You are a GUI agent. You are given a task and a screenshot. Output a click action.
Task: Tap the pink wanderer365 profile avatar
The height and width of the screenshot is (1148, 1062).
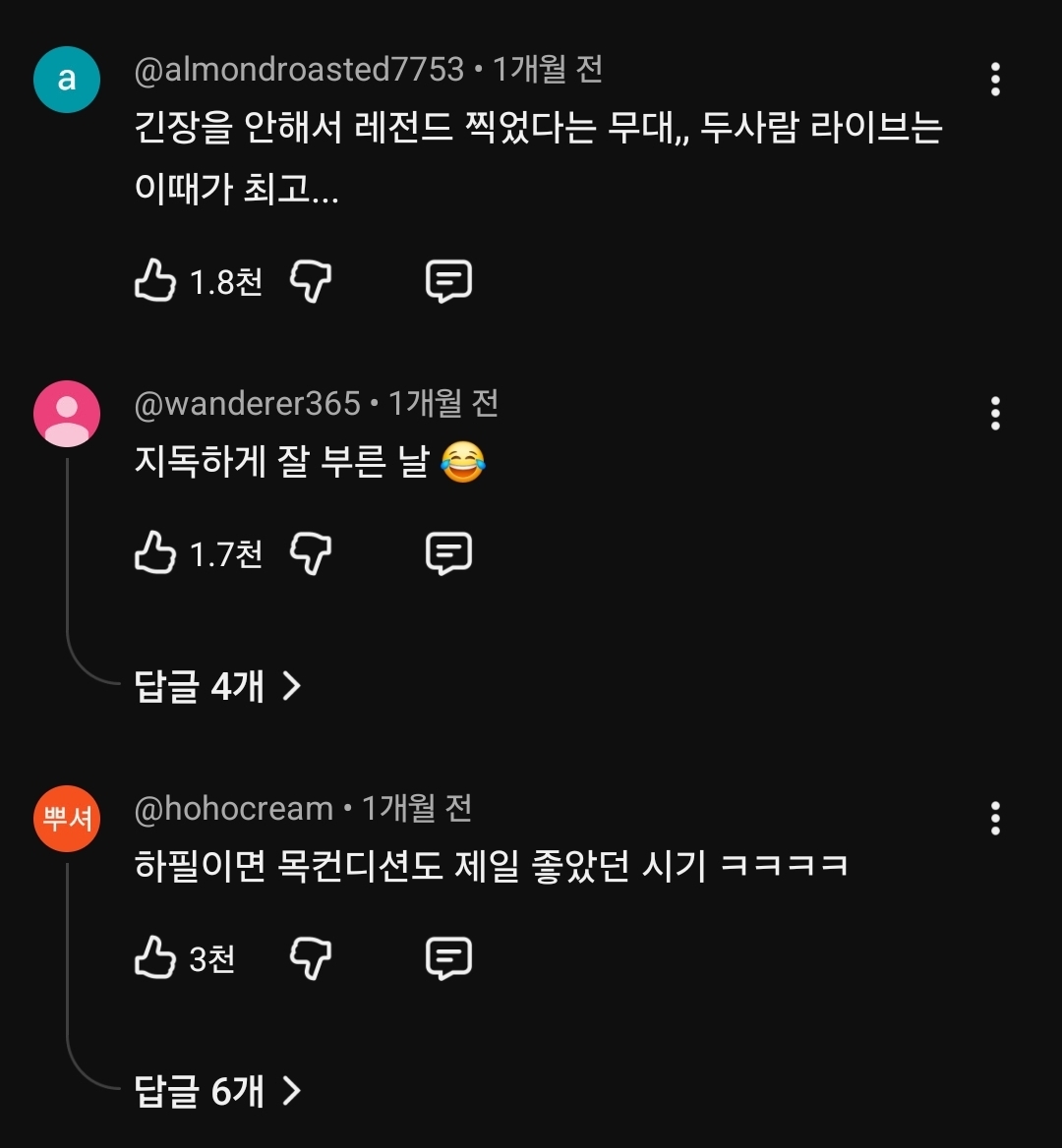(67, 414)
